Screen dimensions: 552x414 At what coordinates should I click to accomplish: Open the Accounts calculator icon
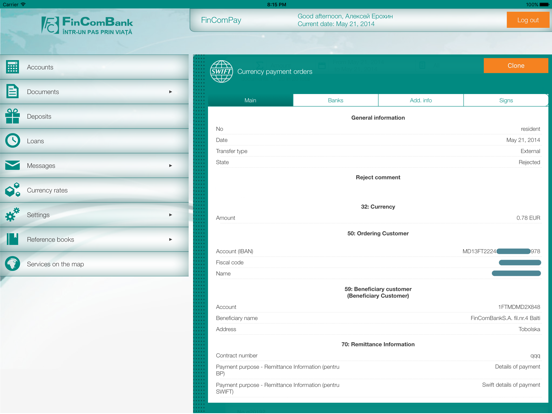pyautogui.click(x=12, y=67)
